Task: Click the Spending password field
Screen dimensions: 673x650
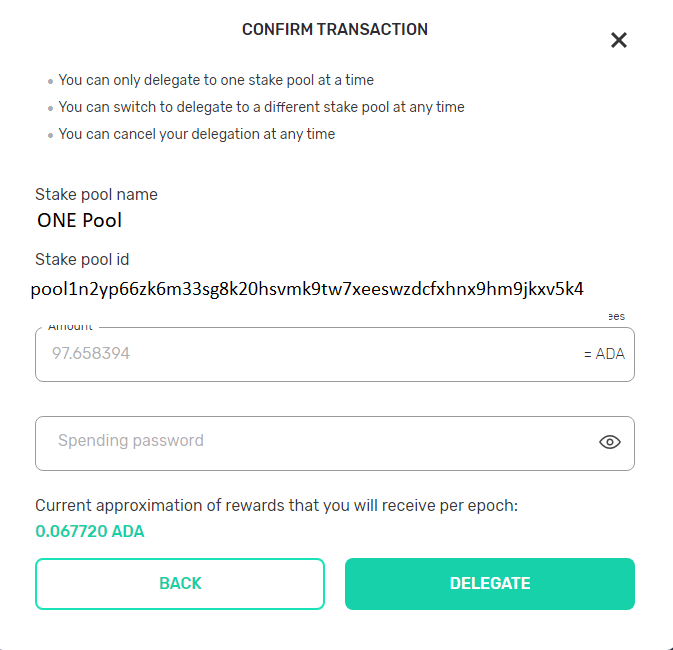Action: 335,443
